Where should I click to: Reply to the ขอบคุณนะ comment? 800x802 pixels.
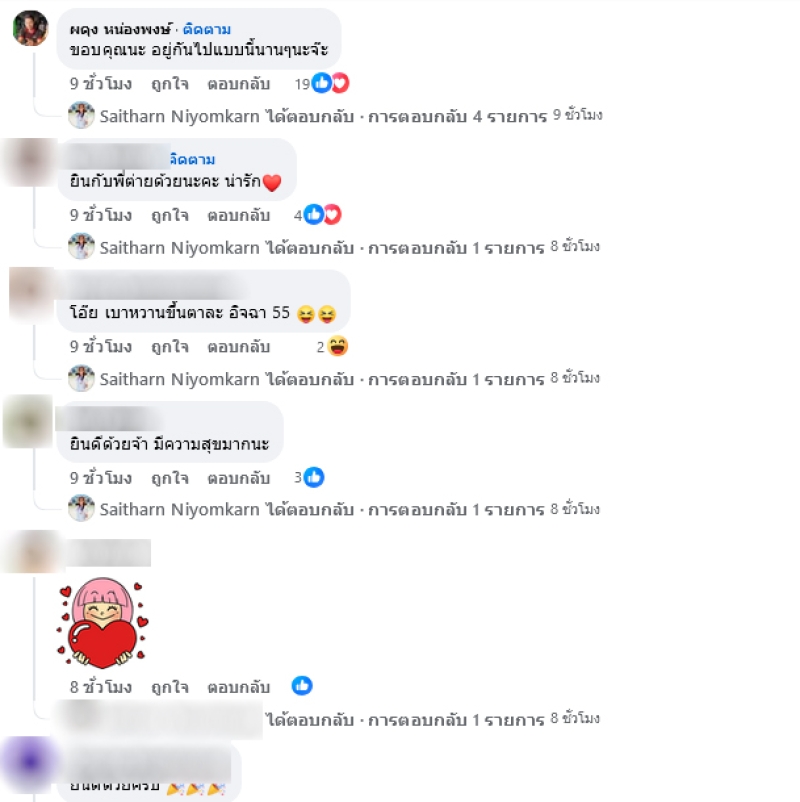[x=238, y=83]
